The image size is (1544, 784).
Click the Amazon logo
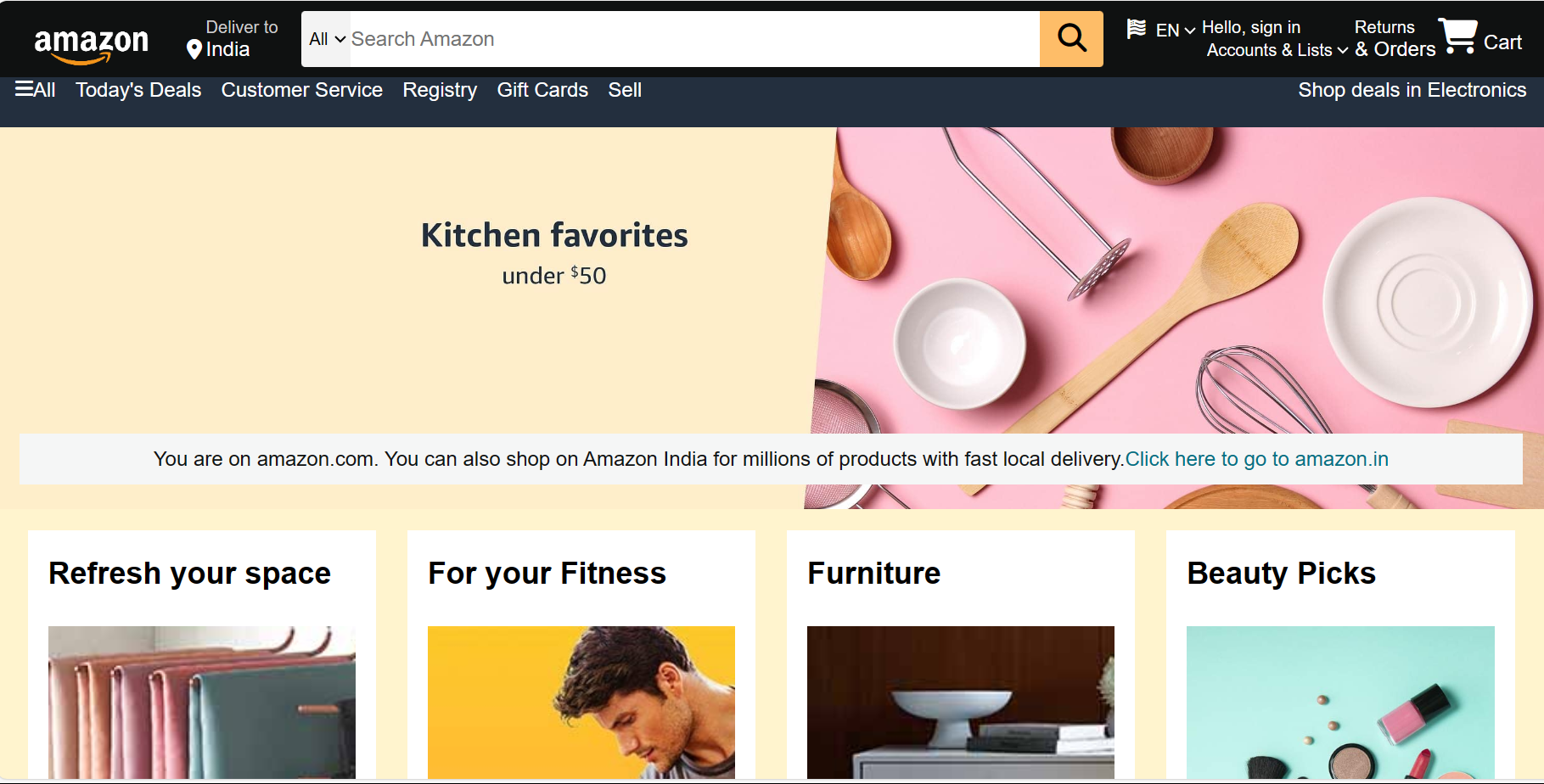pos(91,44)
